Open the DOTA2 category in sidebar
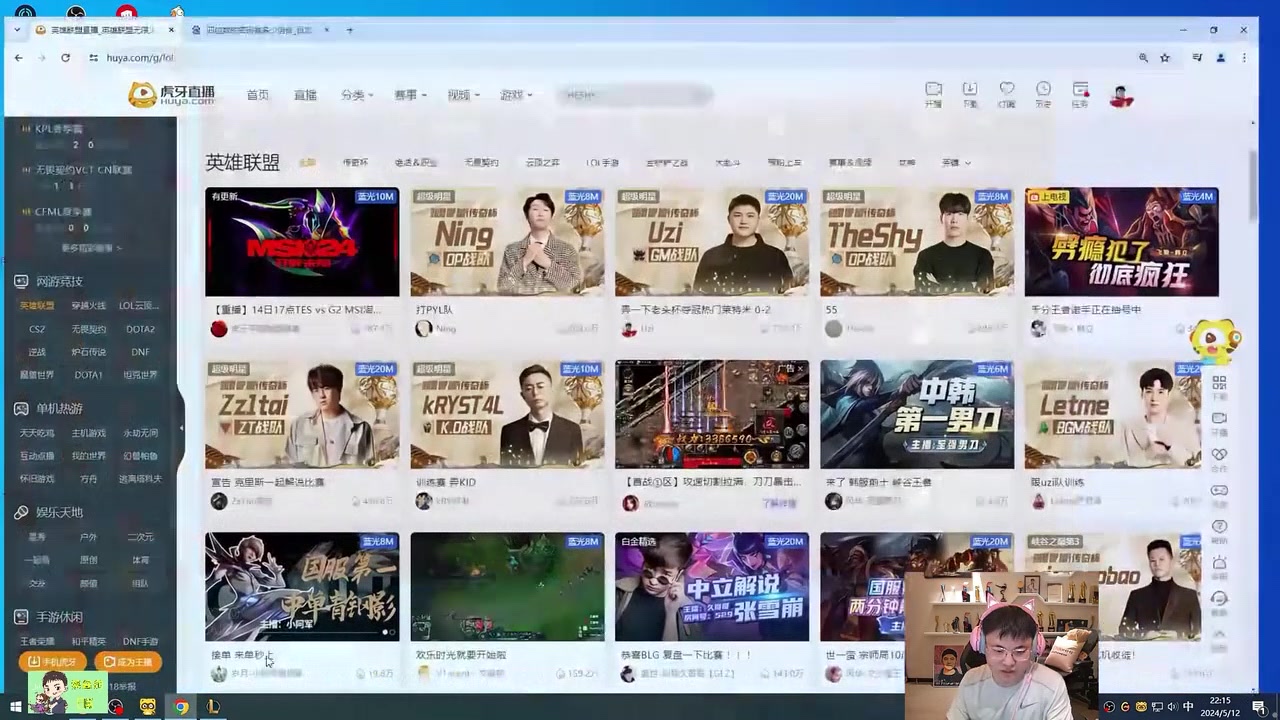The image size is (1280, 720). coord(140,329)
